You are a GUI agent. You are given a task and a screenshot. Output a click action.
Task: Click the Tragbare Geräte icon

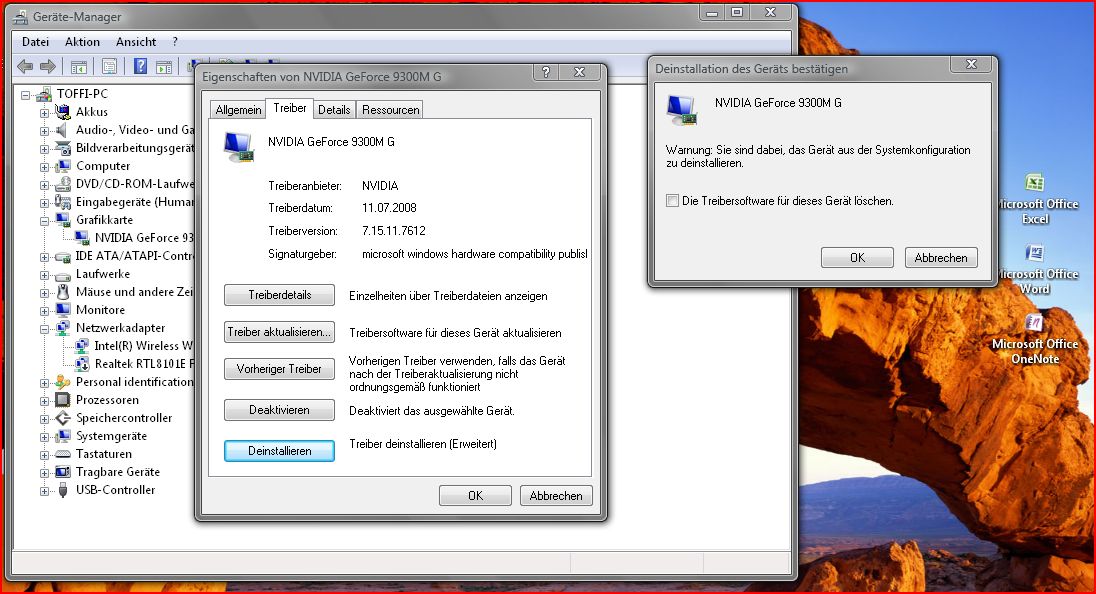63,472
